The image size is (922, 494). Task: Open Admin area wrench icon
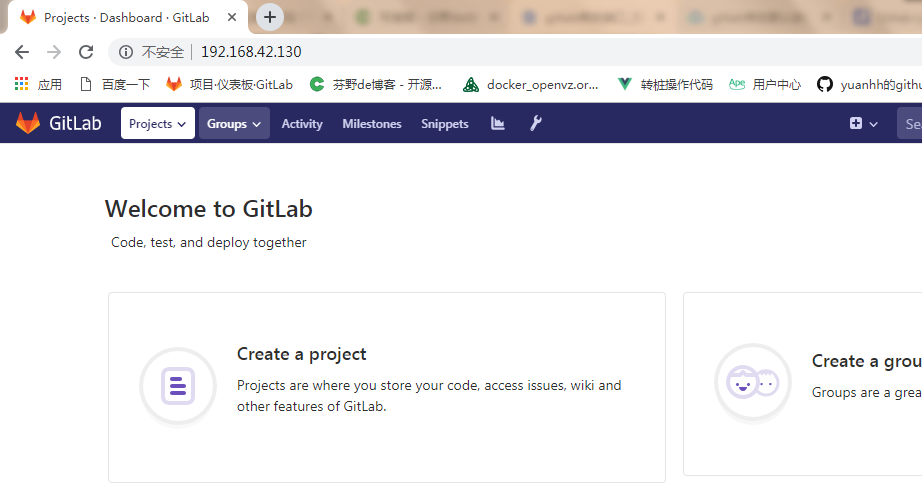point(536,123)
